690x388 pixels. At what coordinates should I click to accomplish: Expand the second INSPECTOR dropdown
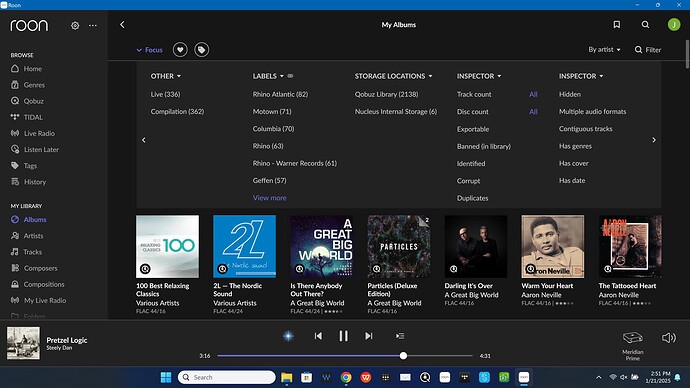tap(581, 76)
